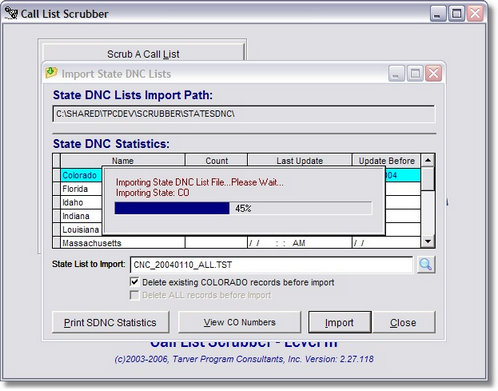Click the scroll up arrow of statistics table
498x391 pixels.
tap(428, 161)
